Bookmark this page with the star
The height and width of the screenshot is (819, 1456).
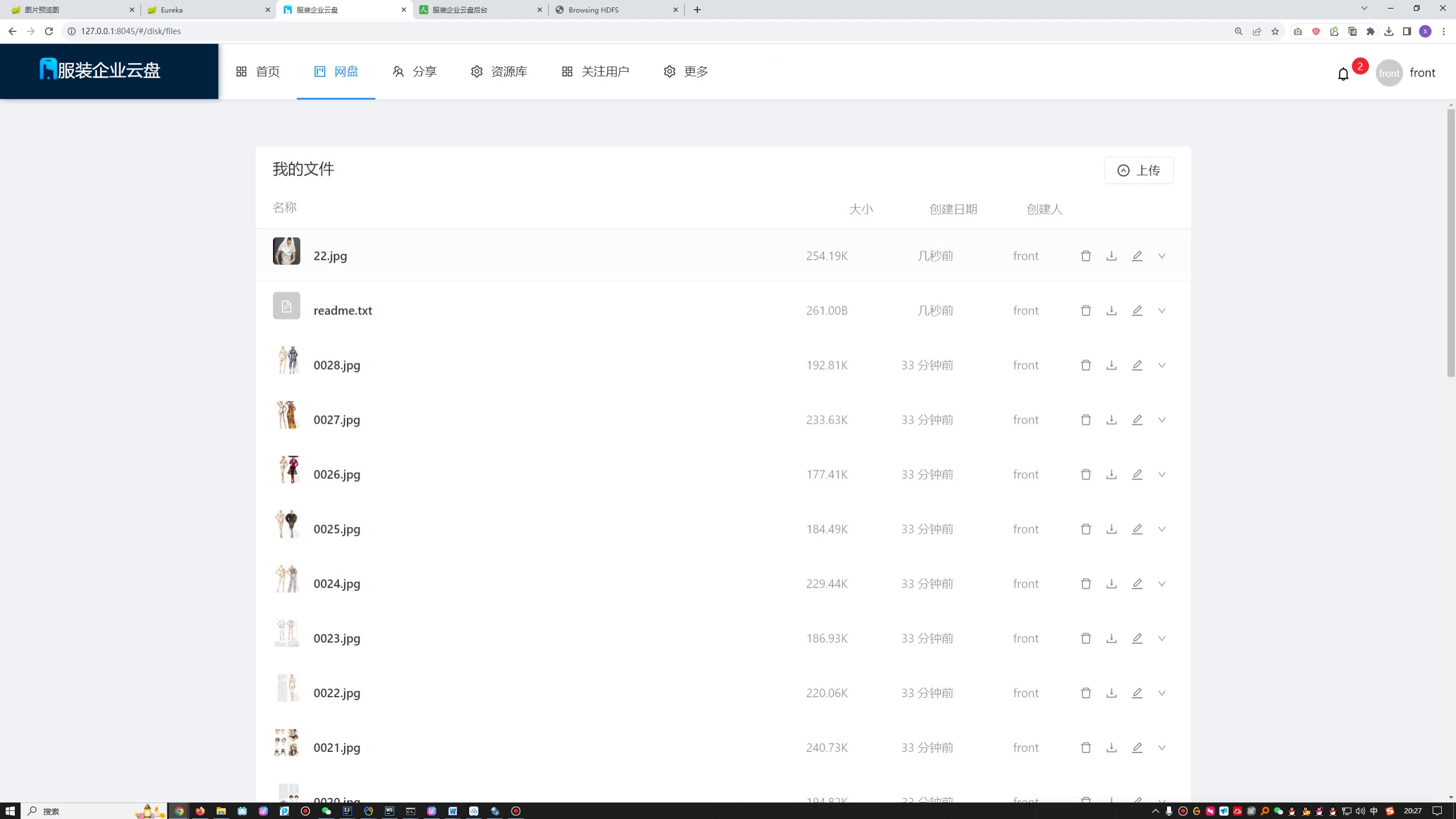(x=1275, y=31)
